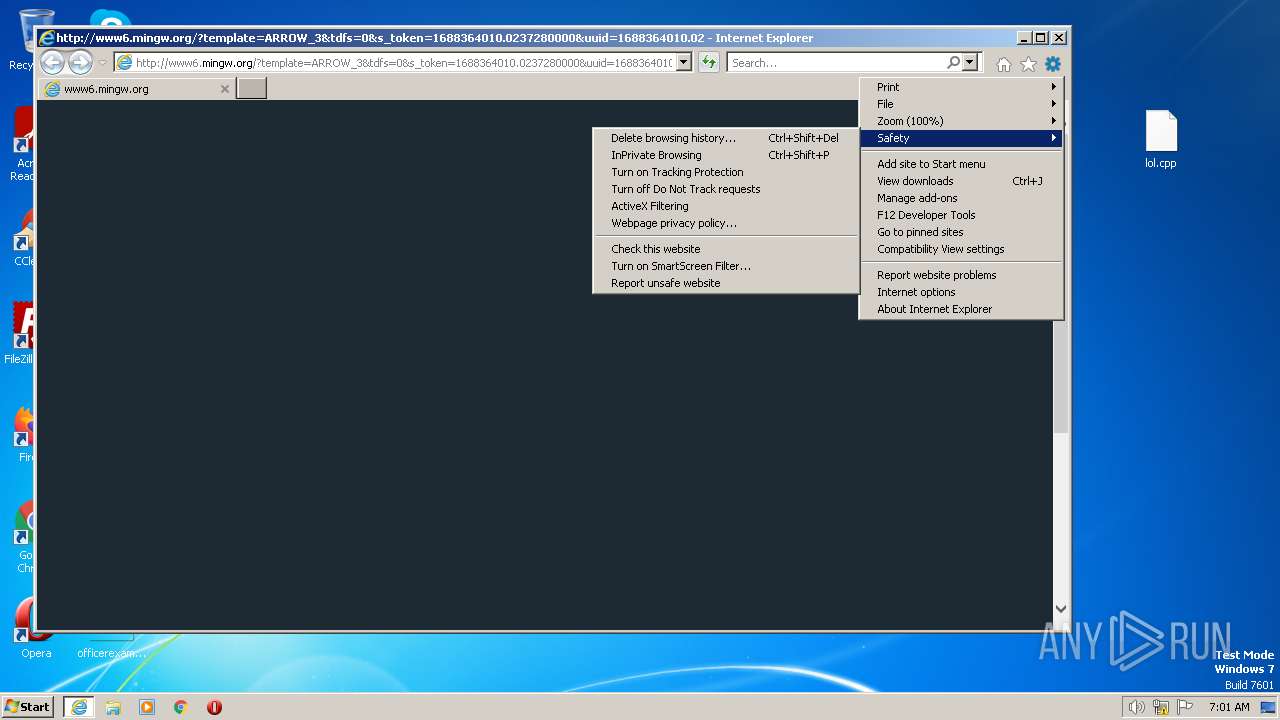Click the Home icon
This screenshot has height=720, width=1280.
(x=1004, y=64)
